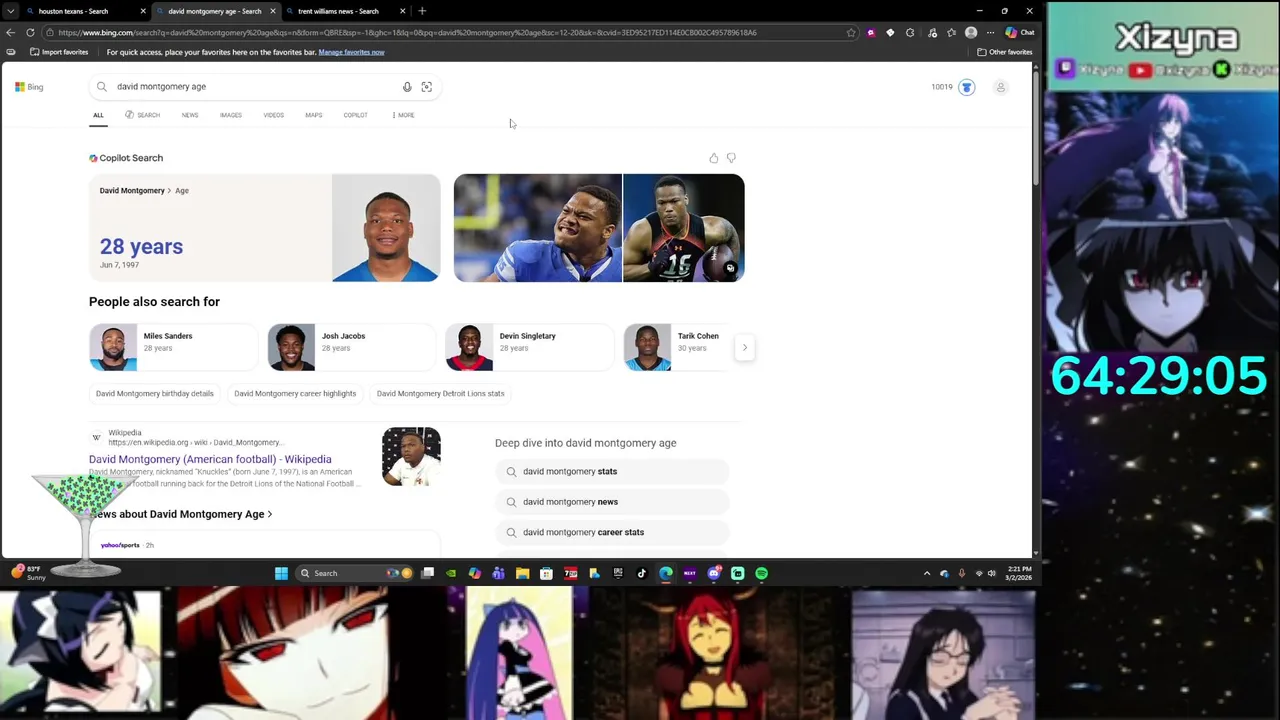Open the David Montgomery Wikipedia result
The width and height of the screenshot is (1280, 720).
(x=210, y=459)
